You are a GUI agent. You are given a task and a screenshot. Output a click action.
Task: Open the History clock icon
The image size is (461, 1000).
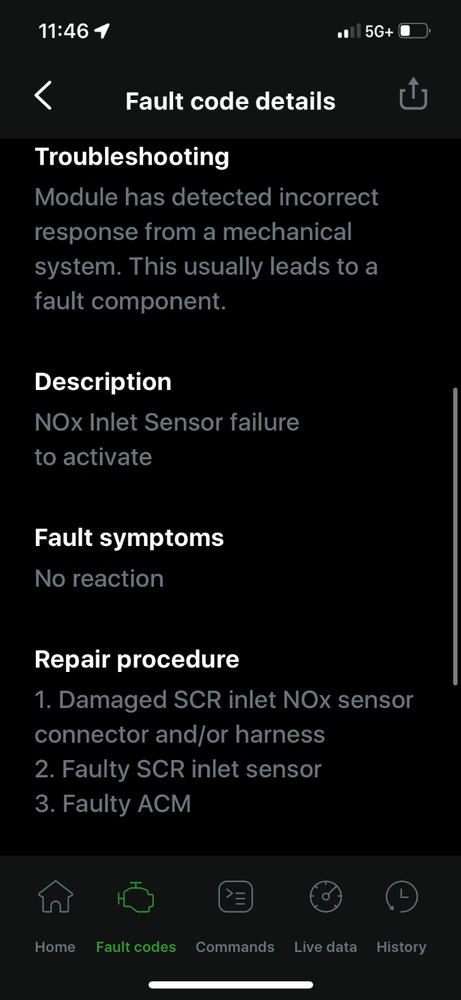(x=402, y=897)
